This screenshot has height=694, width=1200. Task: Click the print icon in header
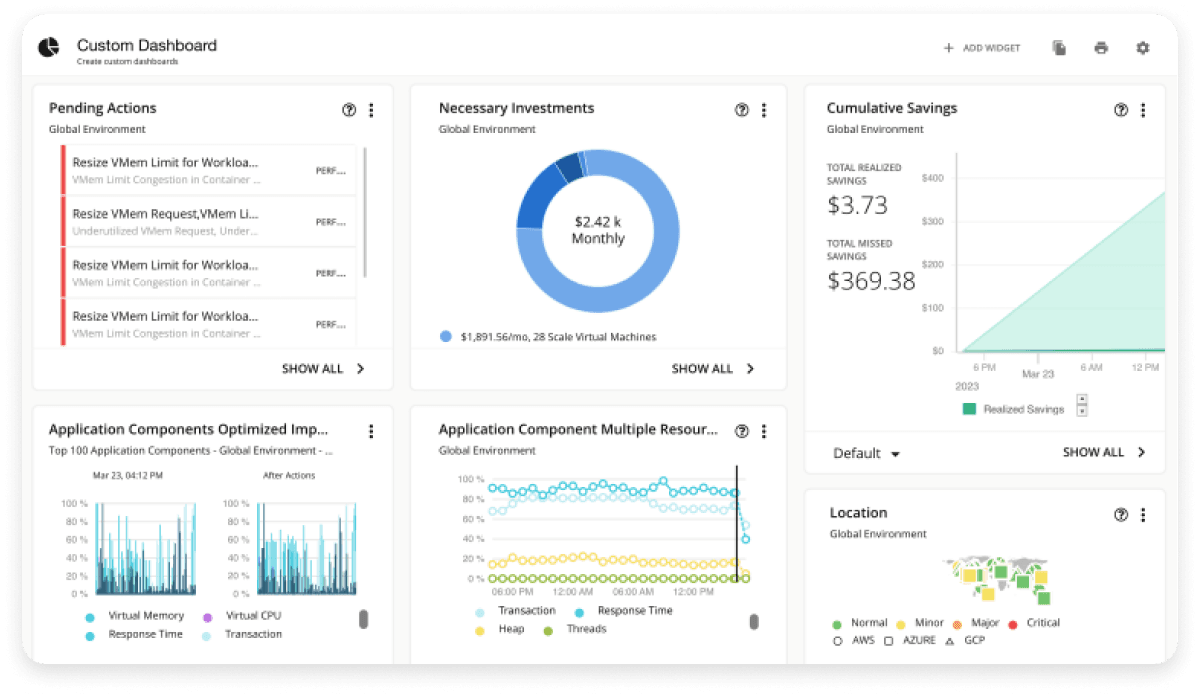[1101, 48]
